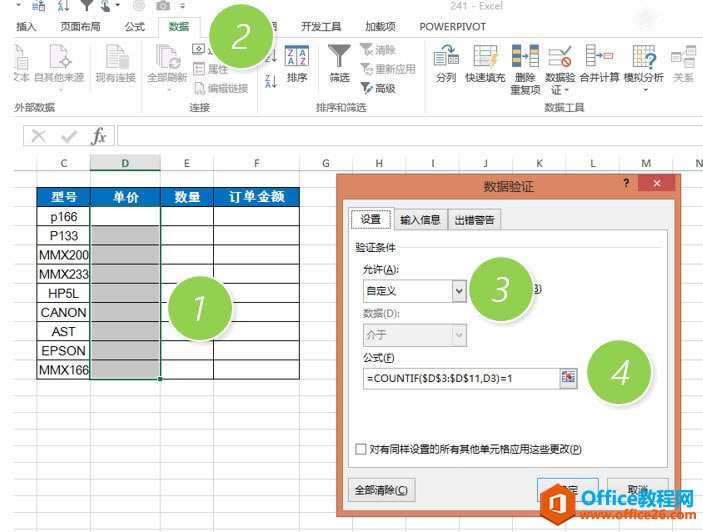Open the Developer tools tab

click(321, 27)
